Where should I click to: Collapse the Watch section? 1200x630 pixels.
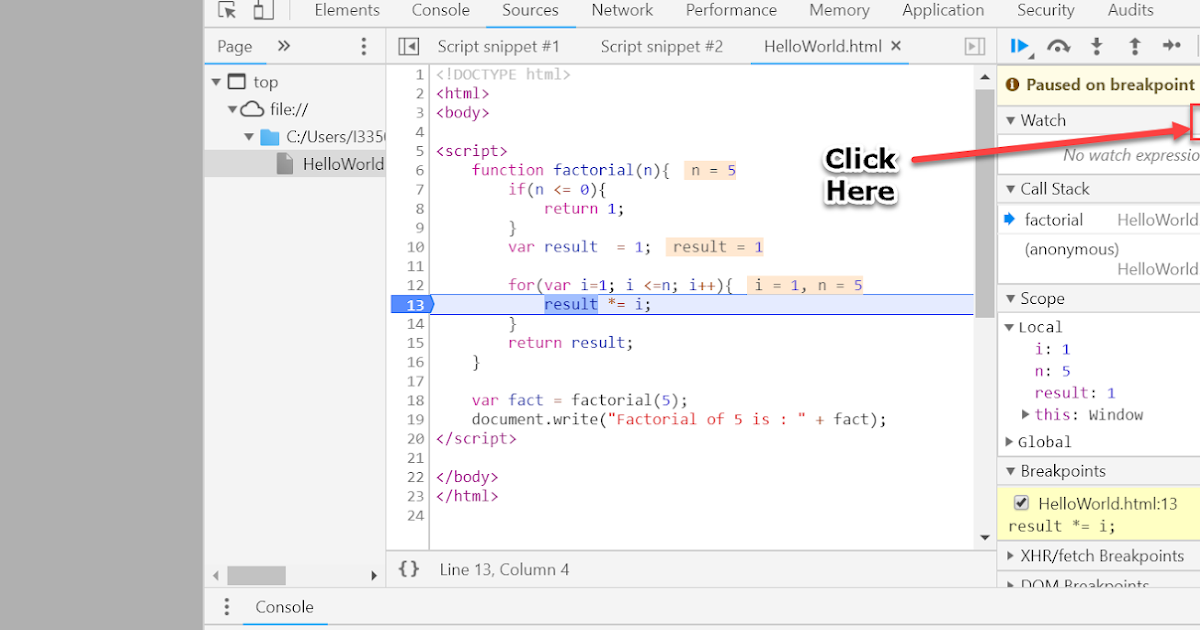(x=1010, y=120)
